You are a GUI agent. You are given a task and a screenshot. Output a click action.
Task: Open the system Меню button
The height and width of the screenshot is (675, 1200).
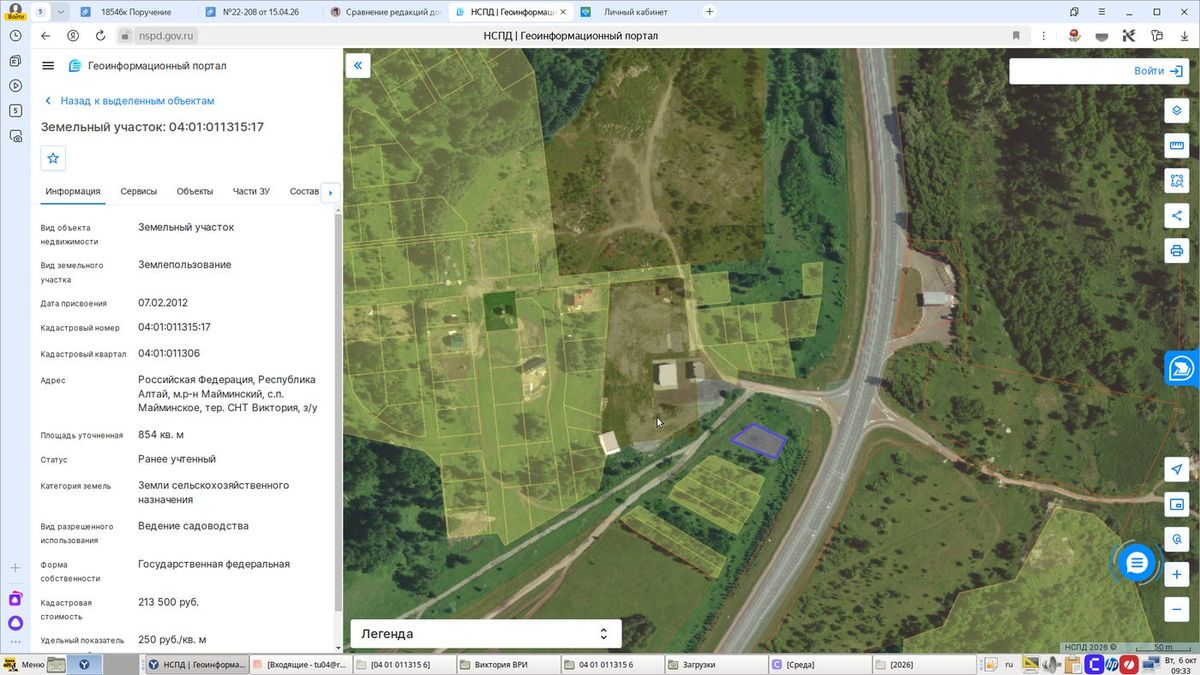pos(24,664)
